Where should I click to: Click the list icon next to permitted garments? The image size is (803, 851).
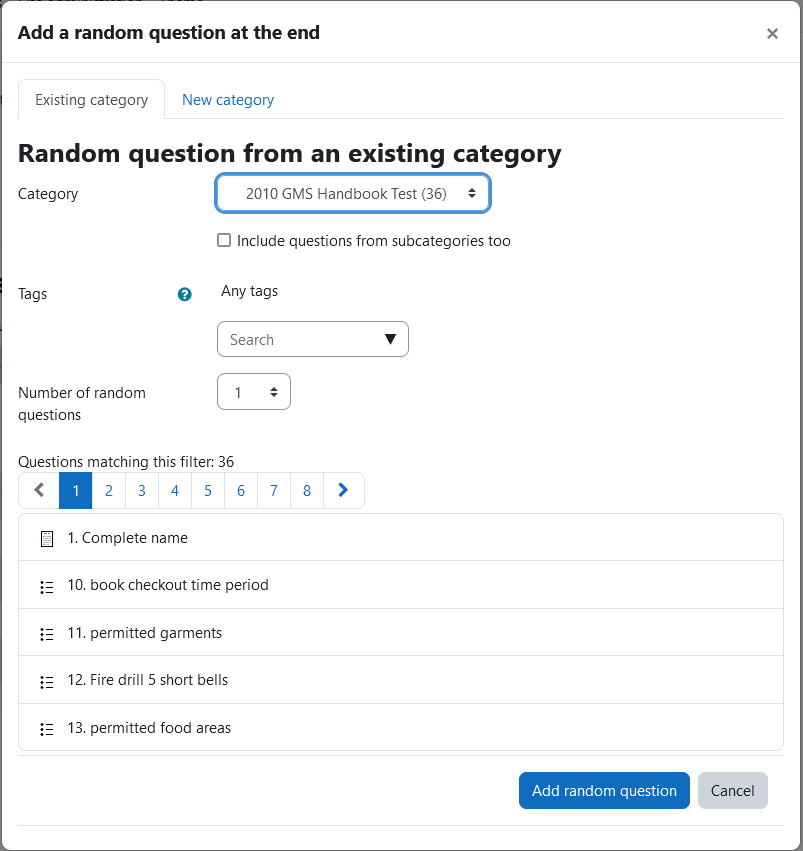pyautogui.click(x=47, y=634)
